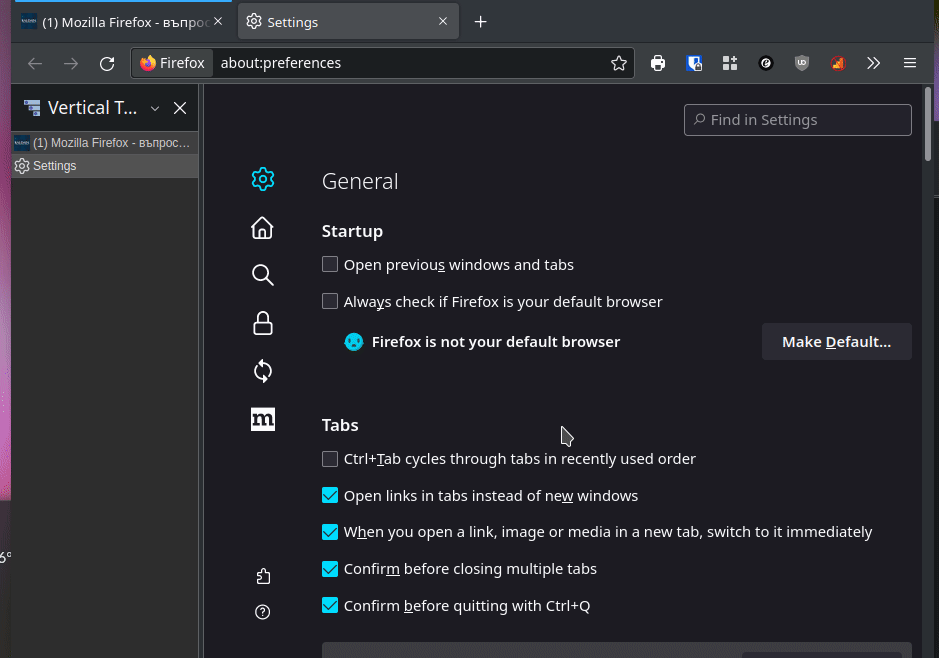Click the red-orange extension icon

pos(837,63)
